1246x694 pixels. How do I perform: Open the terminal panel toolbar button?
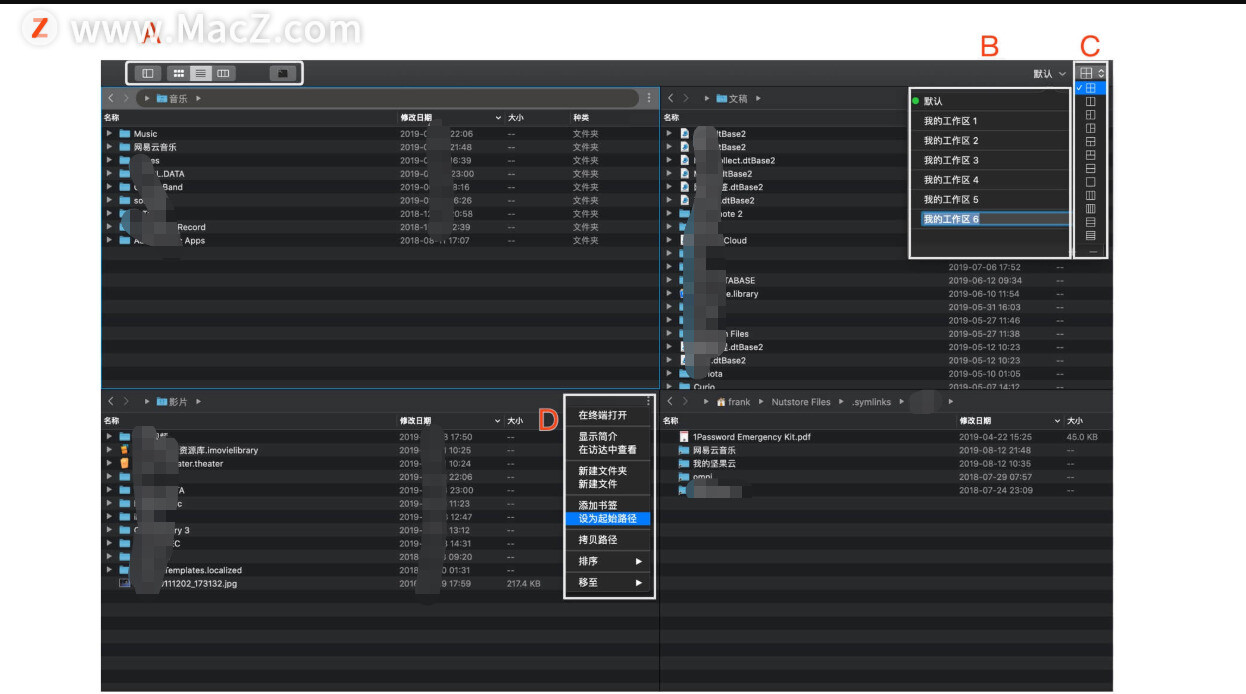[x=283, y=73]
